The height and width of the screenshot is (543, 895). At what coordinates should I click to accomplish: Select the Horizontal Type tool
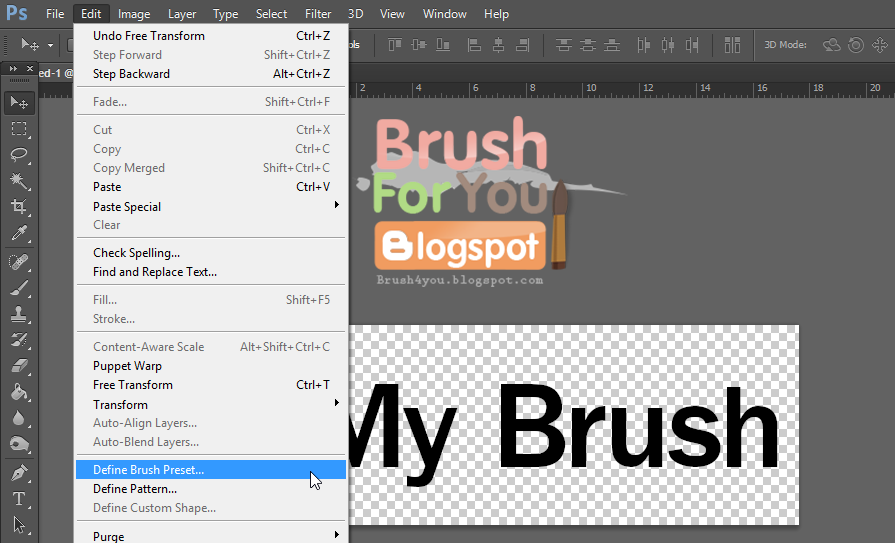pyautogui.click(x=19, y=499)
